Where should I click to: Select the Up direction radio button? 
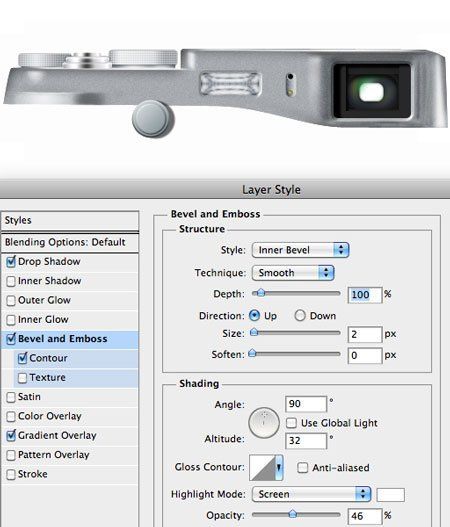[x=254, y=316]
